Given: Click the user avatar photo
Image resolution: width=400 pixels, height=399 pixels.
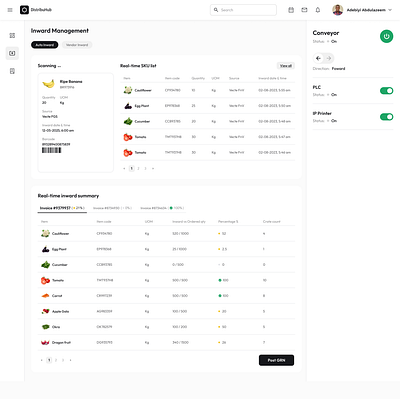Looking at the screenshot, I should pyautogui.click(x=338, y=10).
